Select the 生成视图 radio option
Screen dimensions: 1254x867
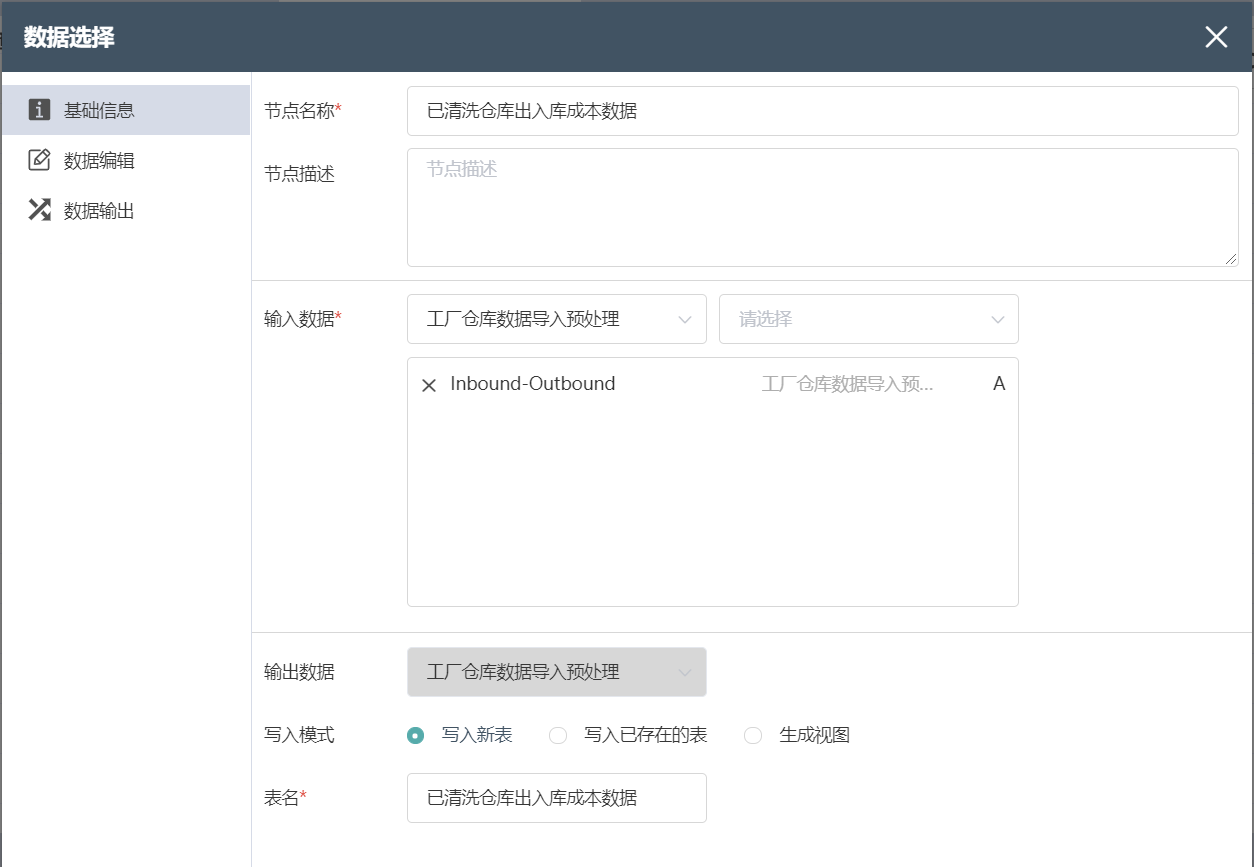pos(753,736)
